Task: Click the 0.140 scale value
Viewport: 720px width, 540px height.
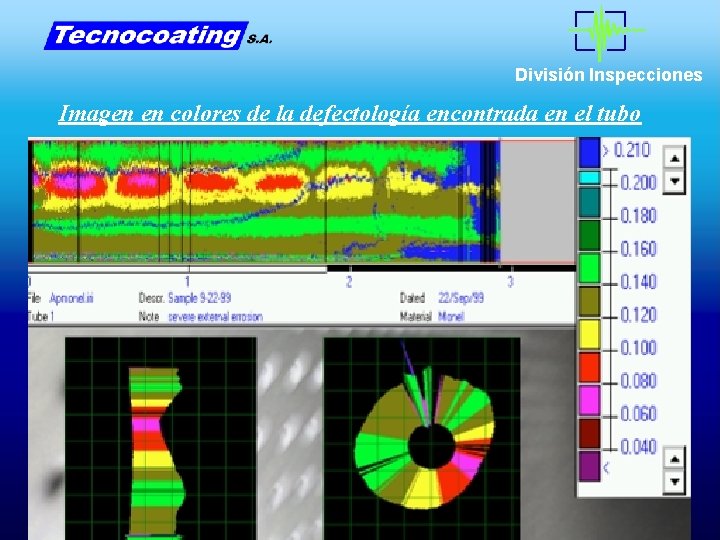Action: coord(638,281)
